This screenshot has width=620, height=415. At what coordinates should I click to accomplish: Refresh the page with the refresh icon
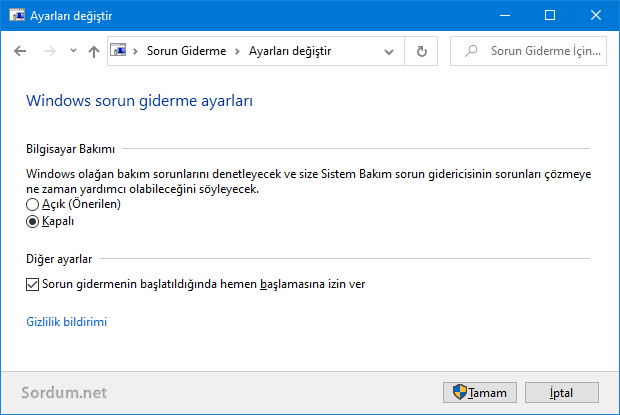pos(422,51)
